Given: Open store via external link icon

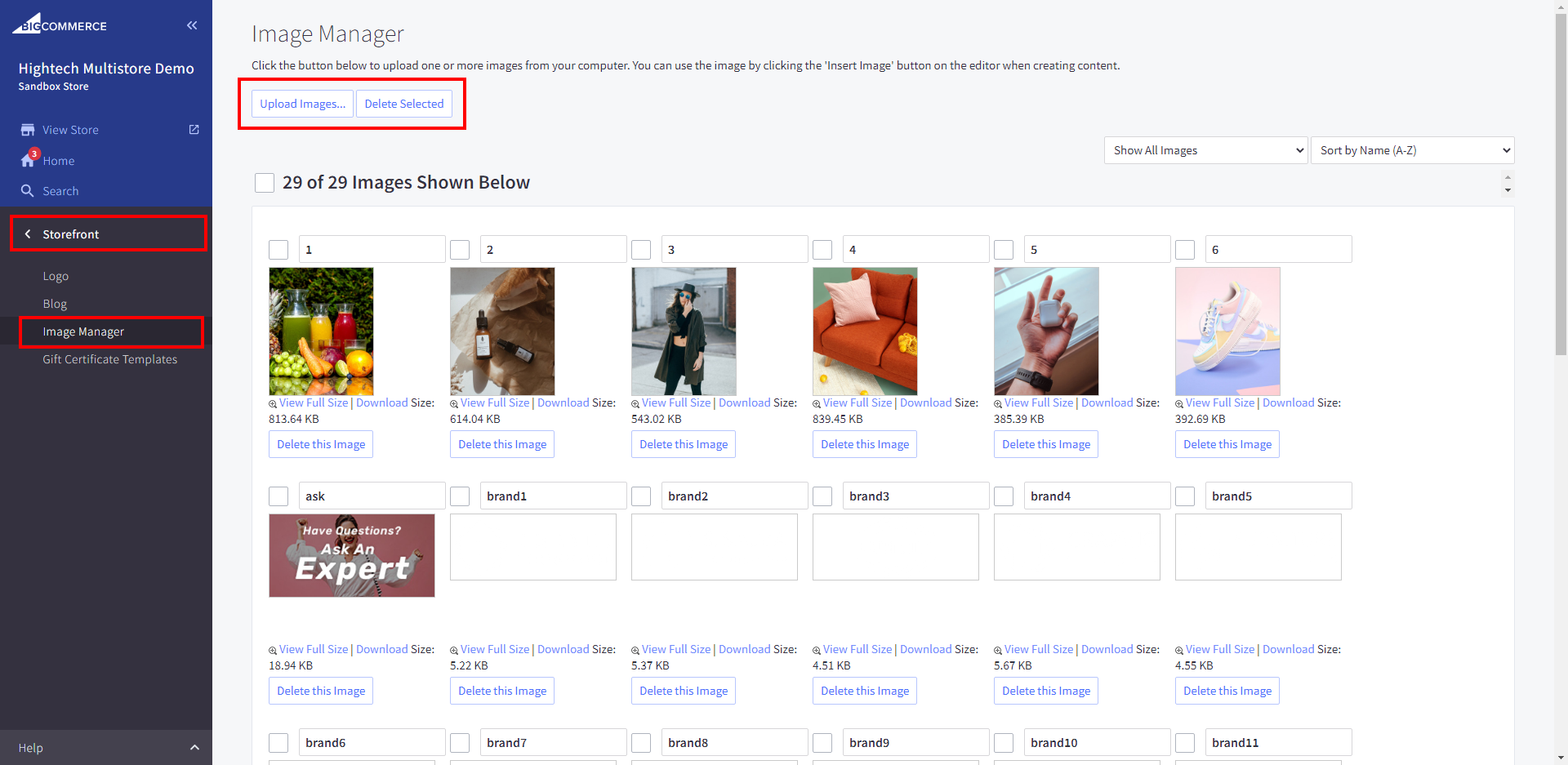Looking at the screenshot, I should [194, 130].
